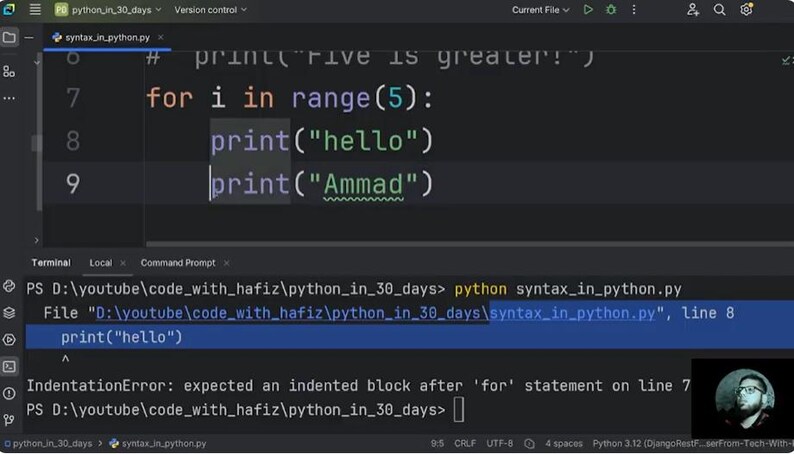The image size is (794, 454).
Task: Toggle the Terminal tool window icon
Action: 9,366
